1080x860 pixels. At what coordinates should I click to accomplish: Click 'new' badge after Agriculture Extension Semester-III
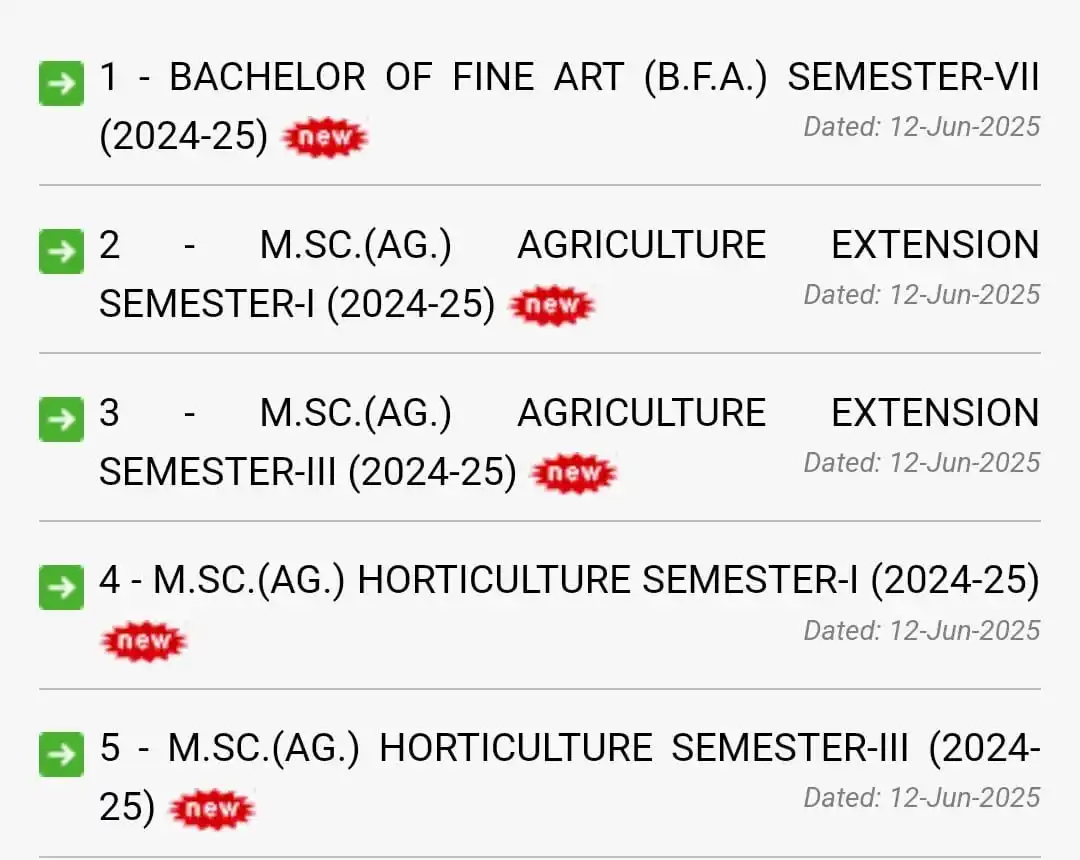pyautogui.click(x=574, y=473)
